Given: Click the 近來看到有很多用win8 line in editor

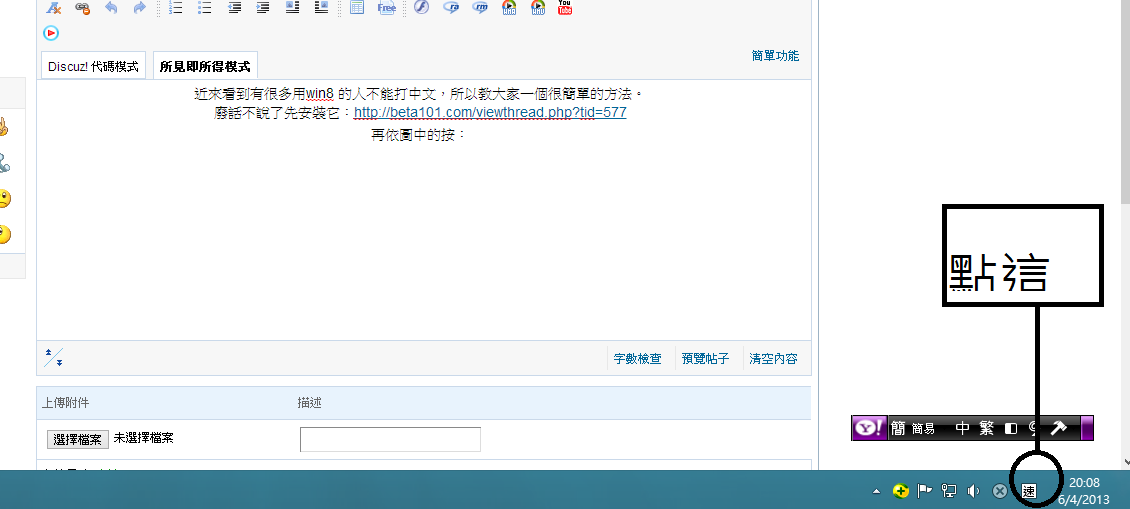Looking at the screenshot, I should point(417,94).
